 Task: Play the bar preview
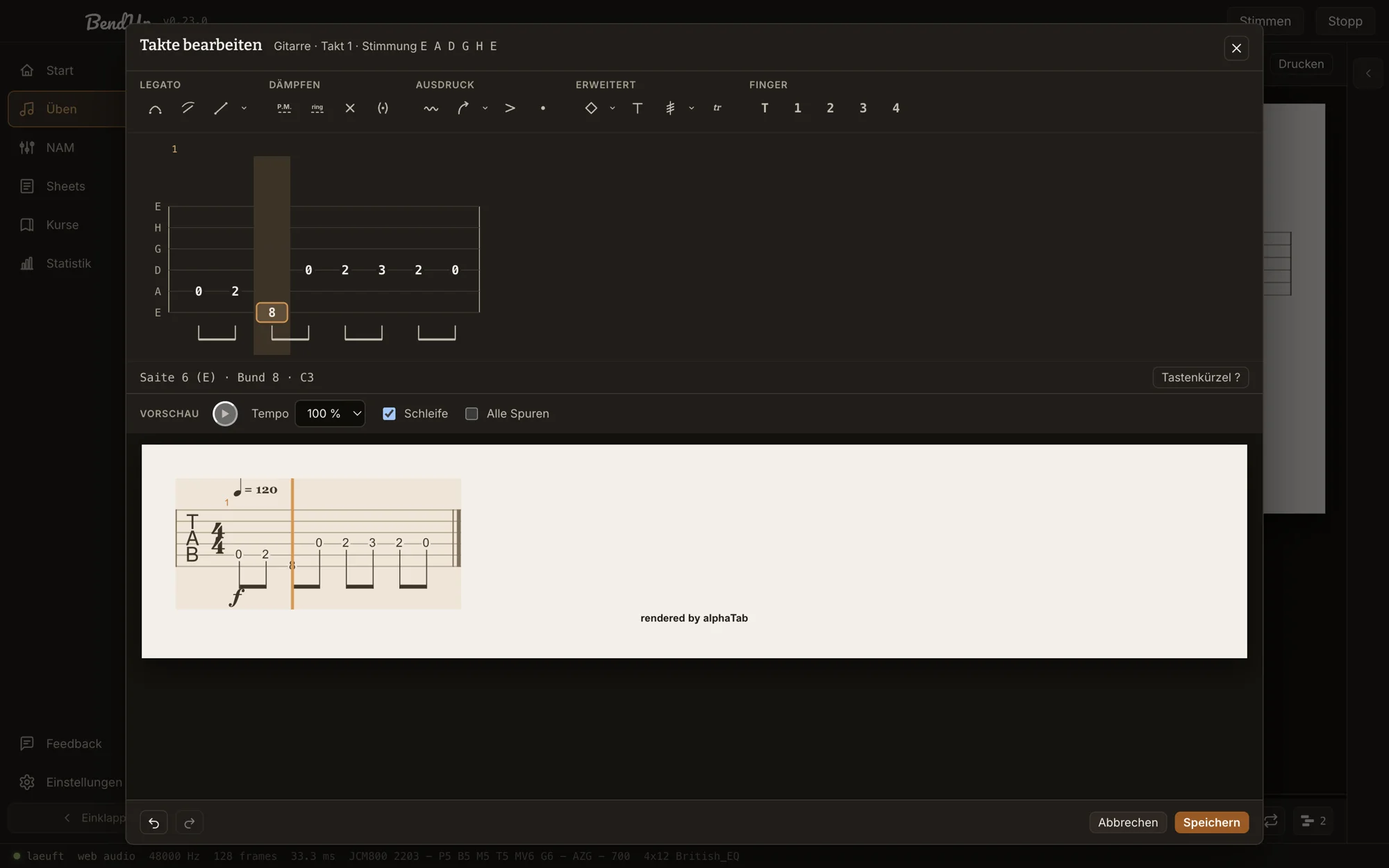click(x=225, y=414)
